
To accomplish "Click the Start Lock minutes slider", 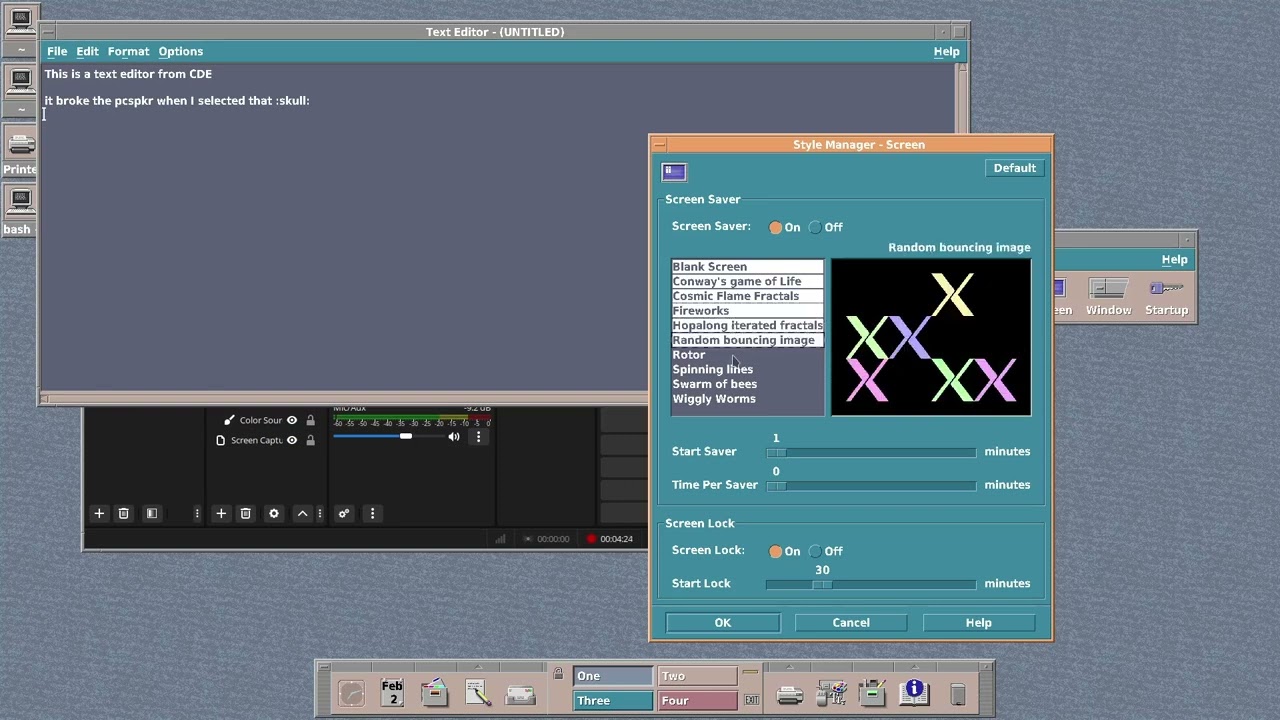I will click(871, 584).
